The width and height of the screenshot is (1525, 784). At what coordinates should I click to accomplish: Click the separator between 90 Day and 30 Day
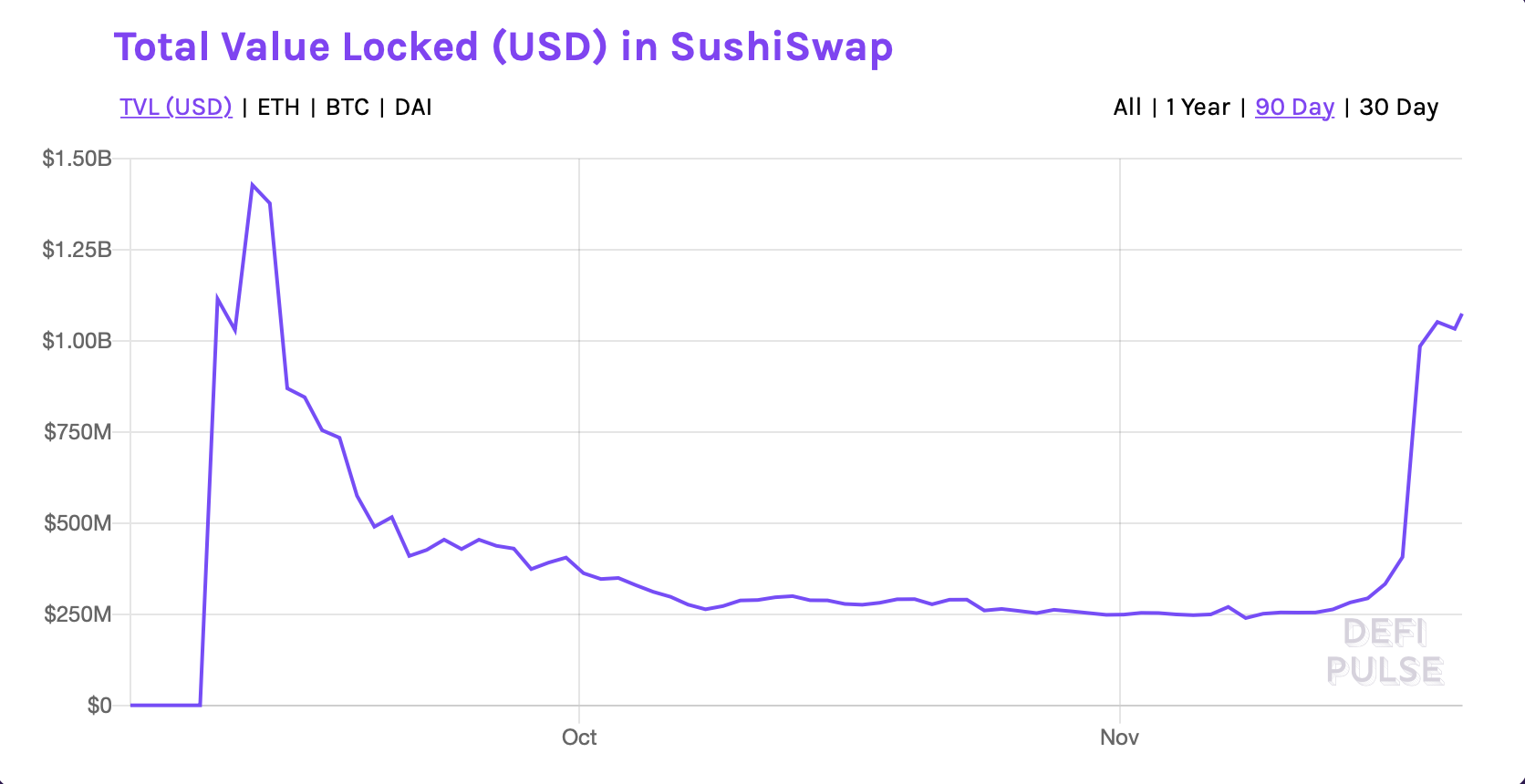point(1349,107)
